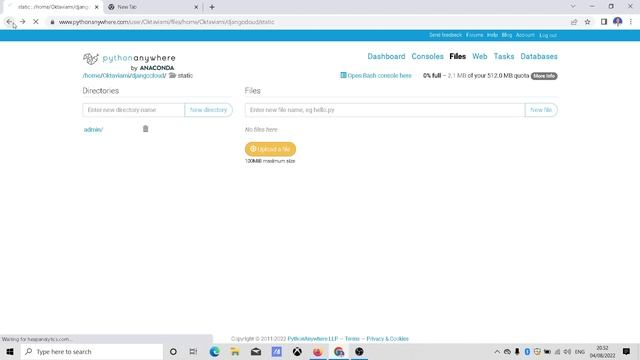Screen dimensions: 640x360
Task: Open the Terms footer link
Action: coord(352,339)
